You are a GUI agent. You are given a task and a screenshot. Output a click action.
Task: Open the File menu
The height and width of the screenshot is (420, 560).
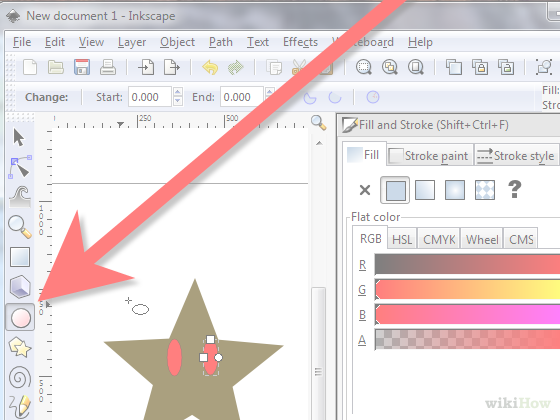point(22,42)
